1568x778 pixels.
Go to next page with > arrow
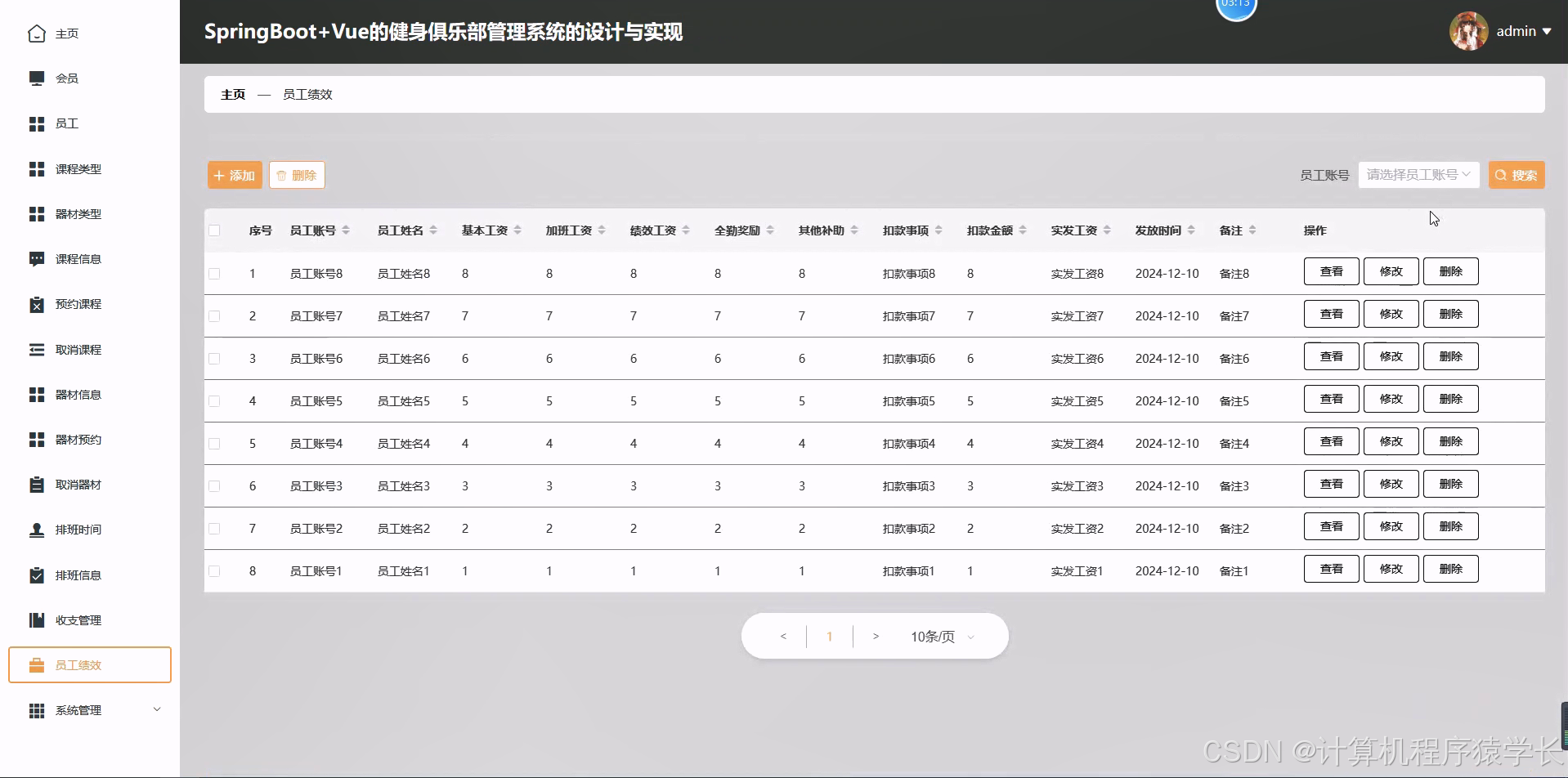pos(876,636)
